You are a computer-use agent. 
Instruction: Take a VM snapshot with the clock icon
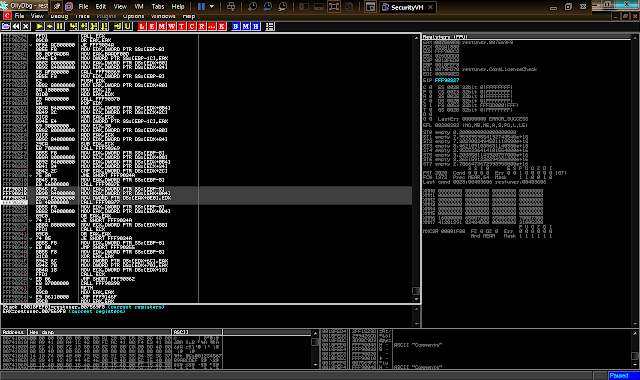click(x=253, y=7)
